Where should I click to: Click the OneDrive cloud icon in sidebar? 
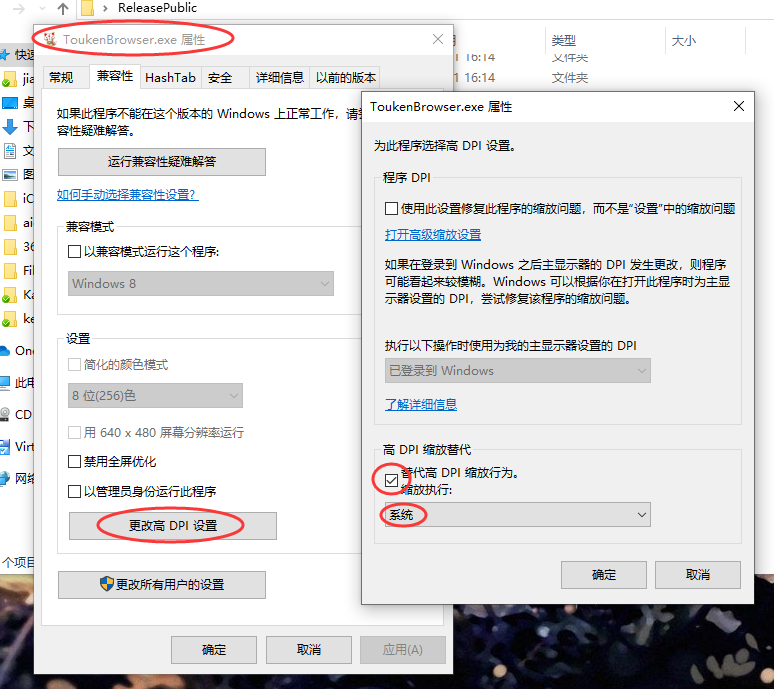coord(7,350)
